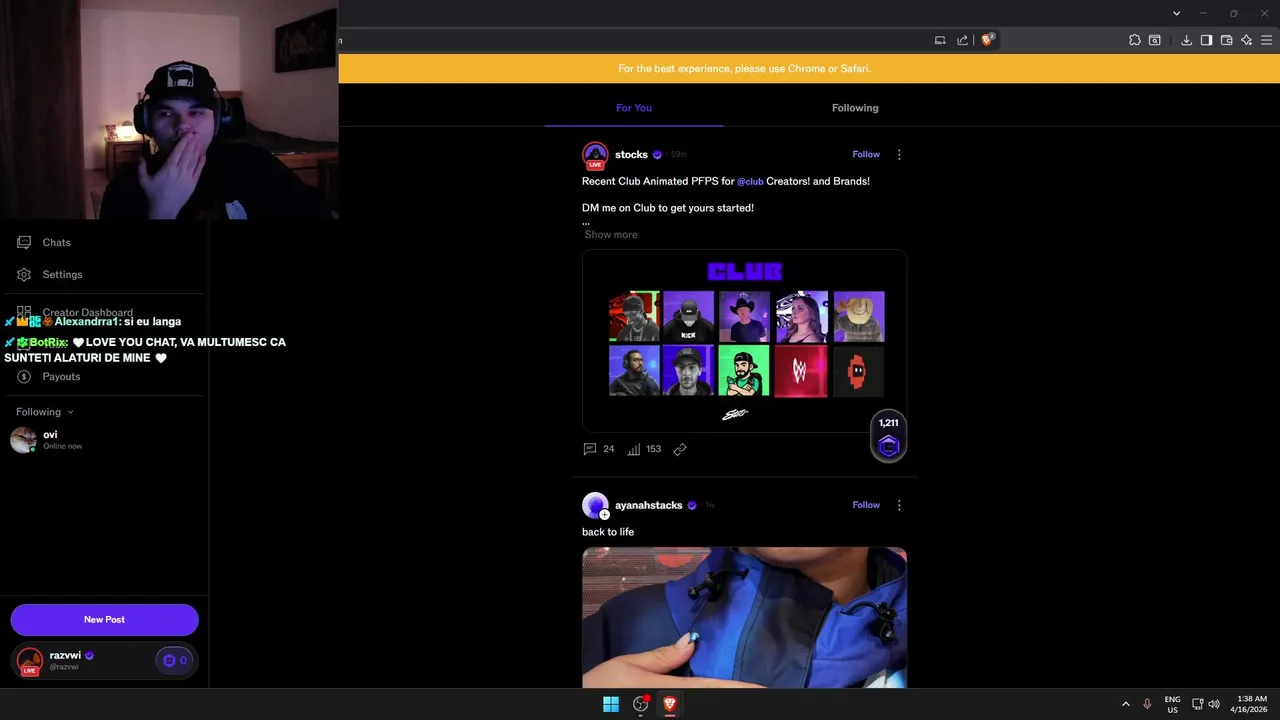Open OBS icon on taskbar
The image size is (1280, 720).
point(641,704)
